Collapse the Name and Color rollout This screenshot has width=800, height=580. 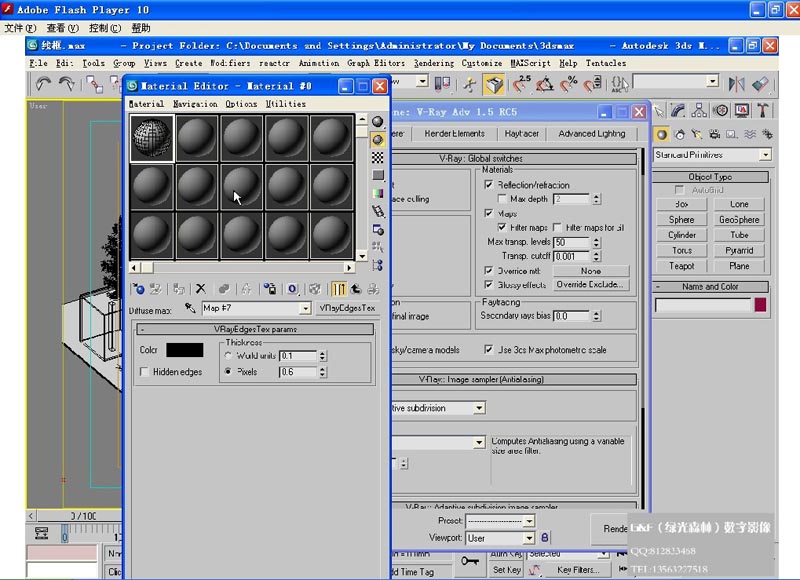coord(710,287)
